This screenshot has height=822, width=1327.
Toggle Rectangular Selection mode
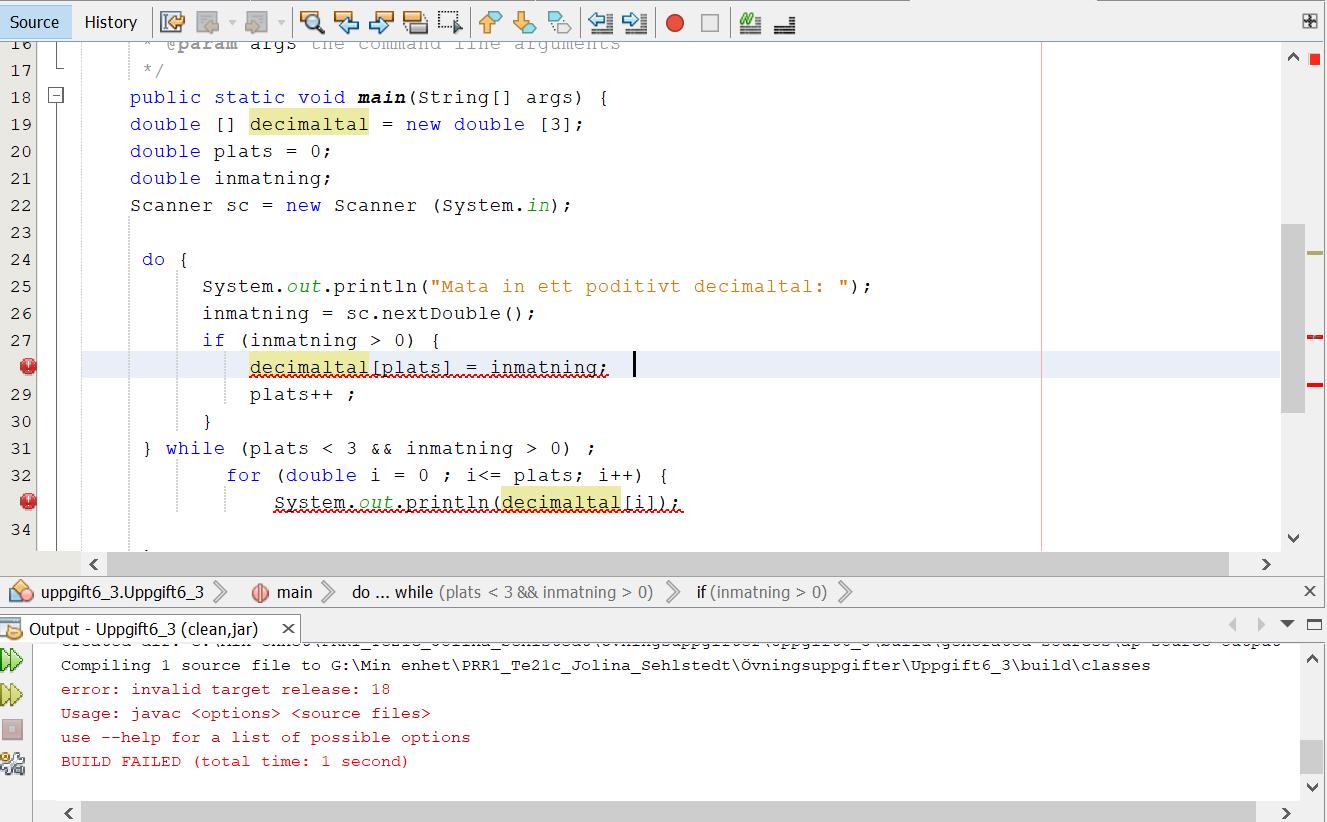450,22
